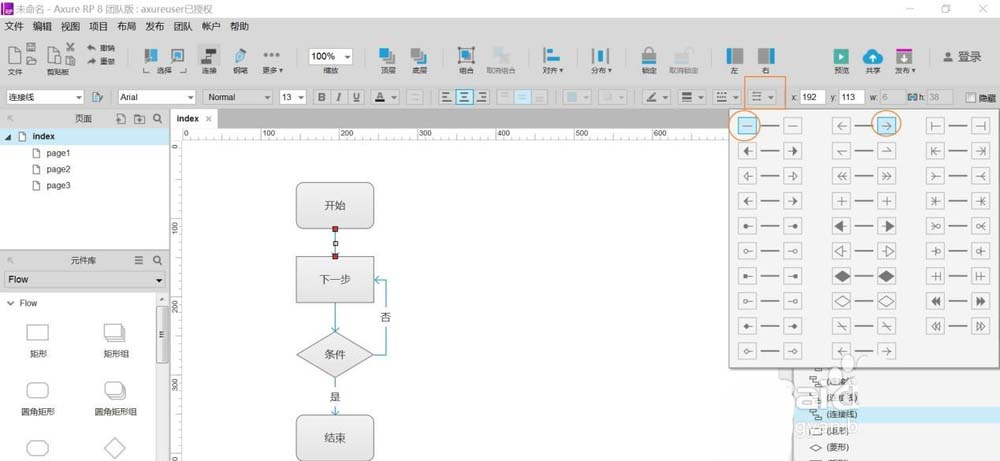The height and width of the screenshot is (461, 1000).
Task: Choose the double chevron left arrowhead style
Action: click(x=842, y=176)
